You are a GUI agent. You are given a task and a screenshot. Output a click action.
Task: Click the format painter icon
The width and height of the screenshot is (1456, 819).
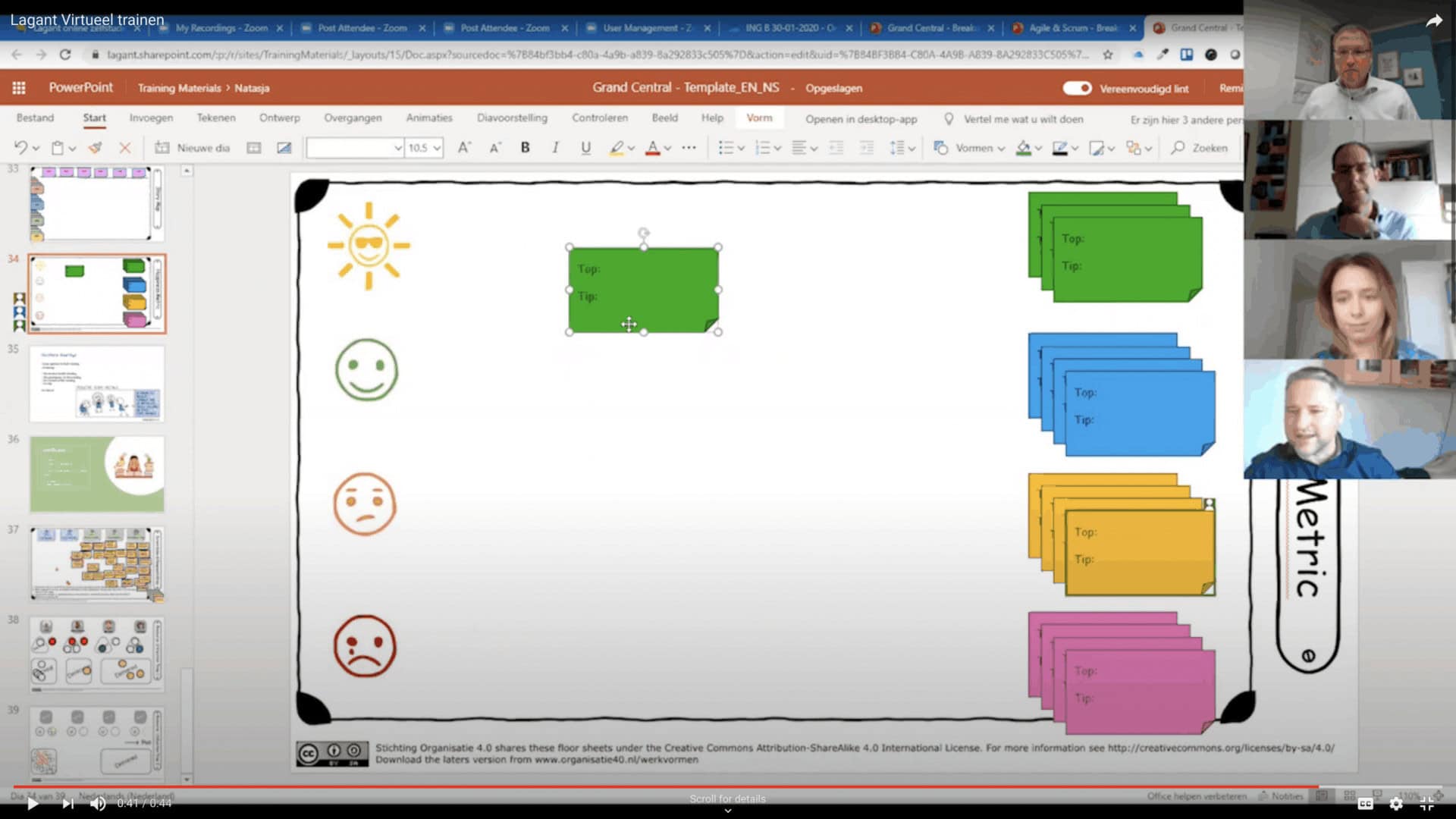click(x=96, y=148)
